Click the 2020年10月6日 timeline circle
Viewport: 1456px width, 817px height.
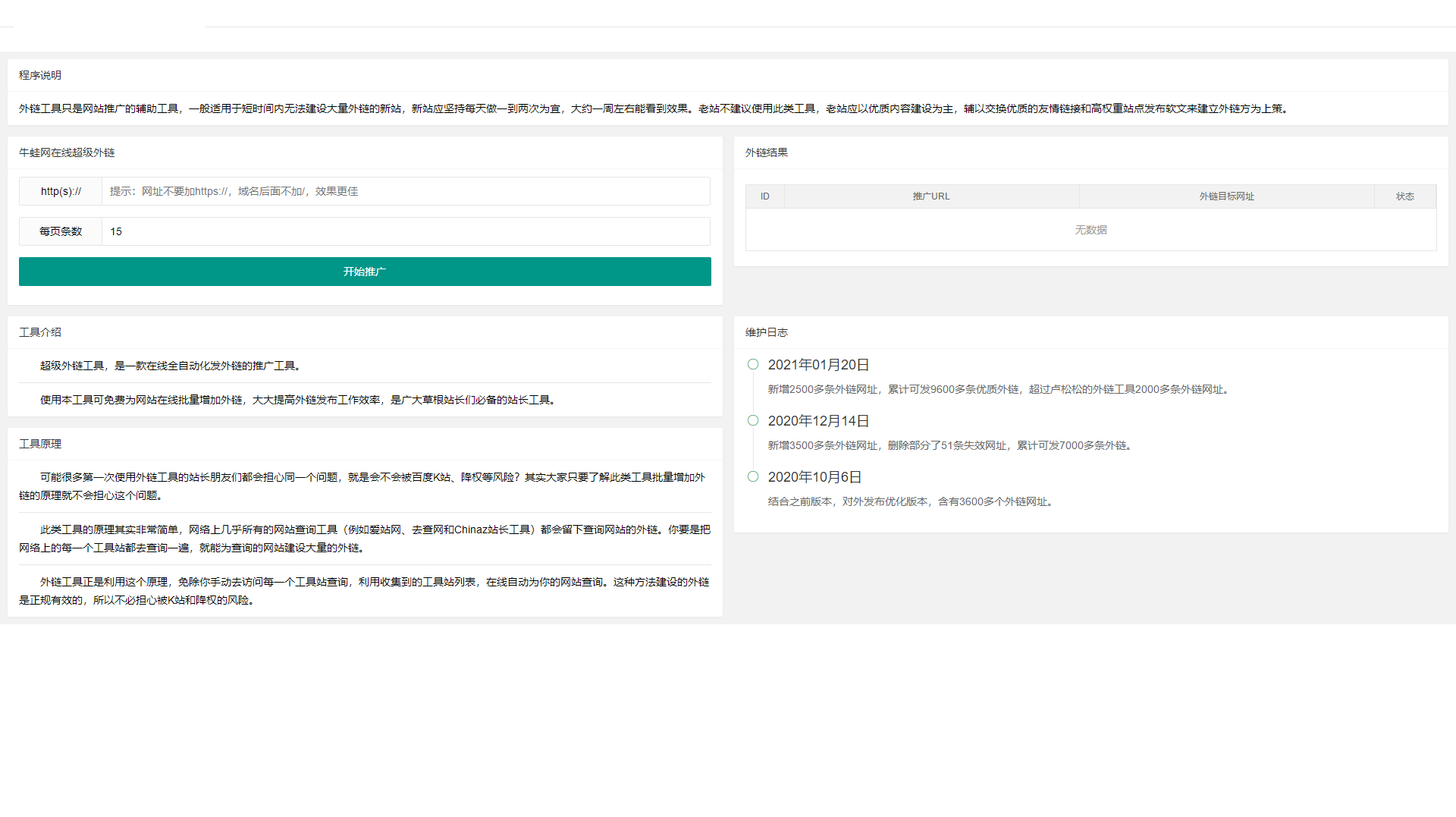tap(753, 476)
